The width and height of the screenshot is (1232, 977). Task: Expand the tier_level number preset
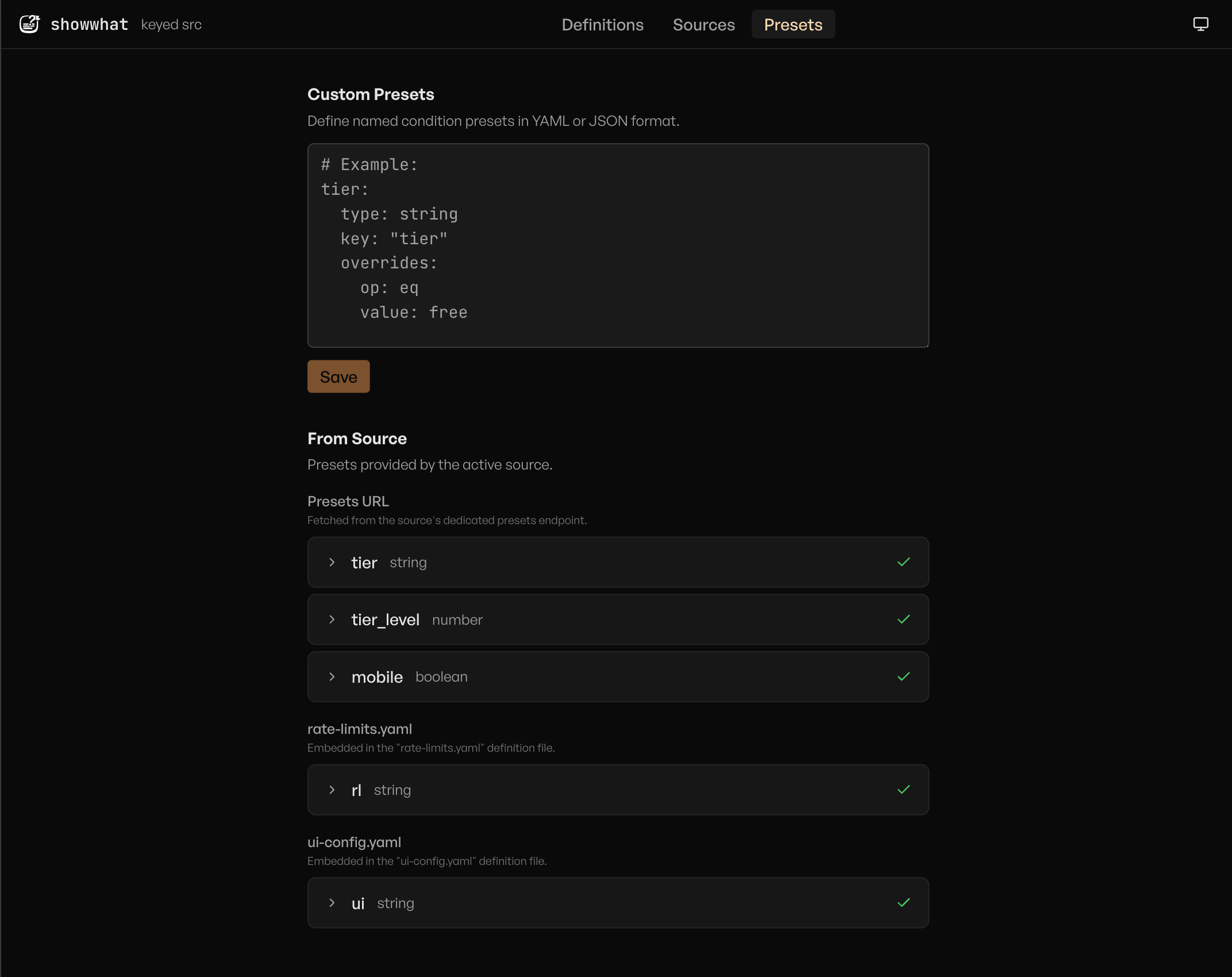(332, 620)
